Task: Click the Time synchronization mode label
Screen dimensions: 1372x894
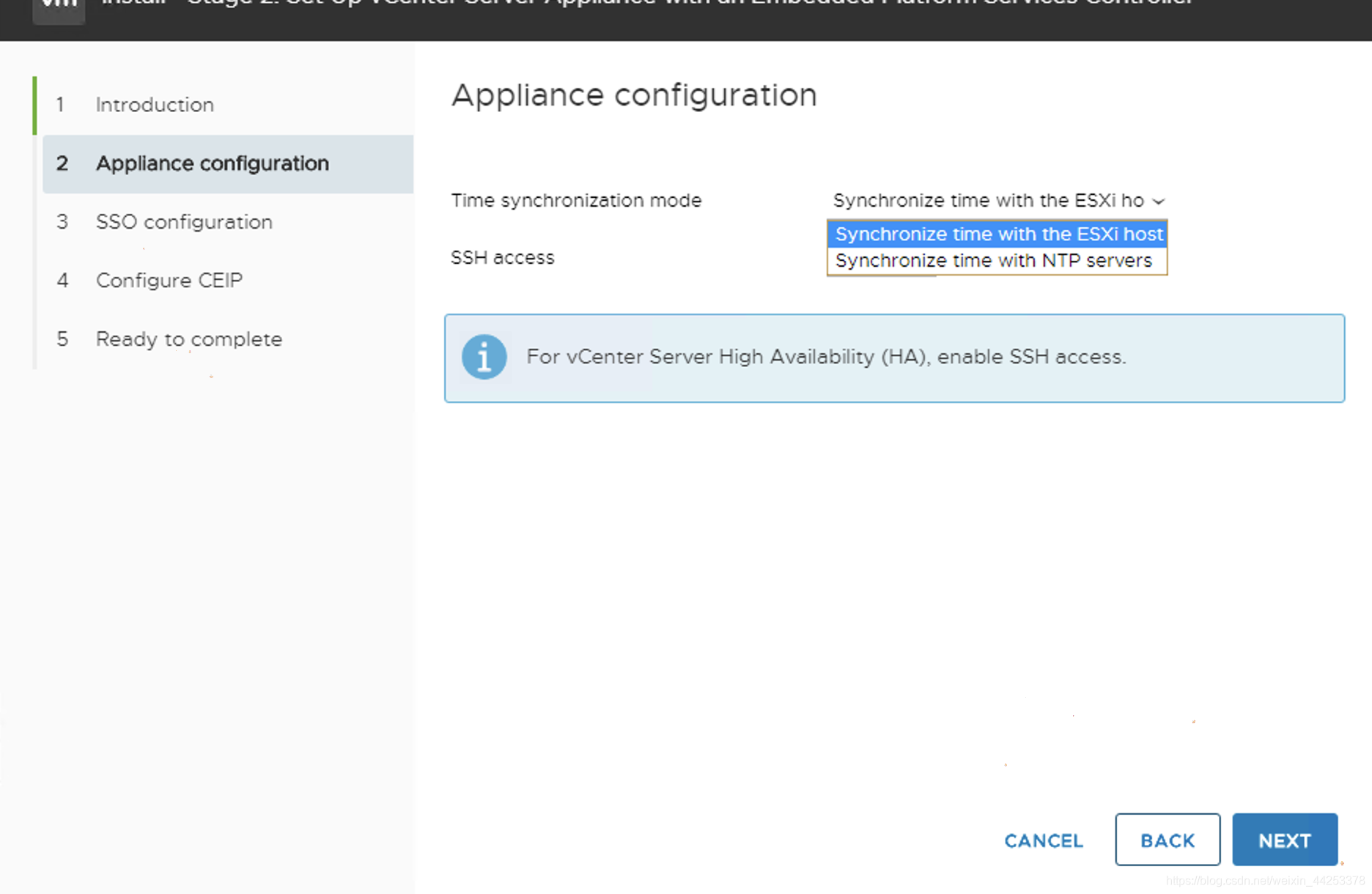Action: (576, 200)
